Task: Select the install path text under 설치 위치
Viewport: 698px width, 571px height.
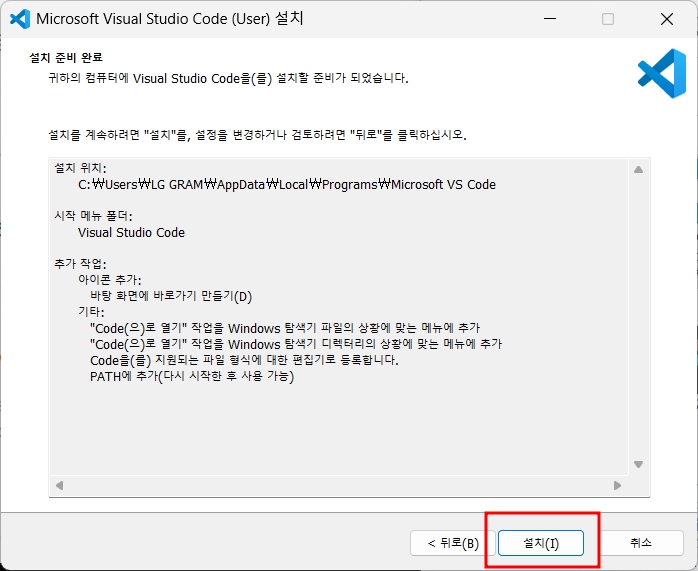Action: coord(287,184)
